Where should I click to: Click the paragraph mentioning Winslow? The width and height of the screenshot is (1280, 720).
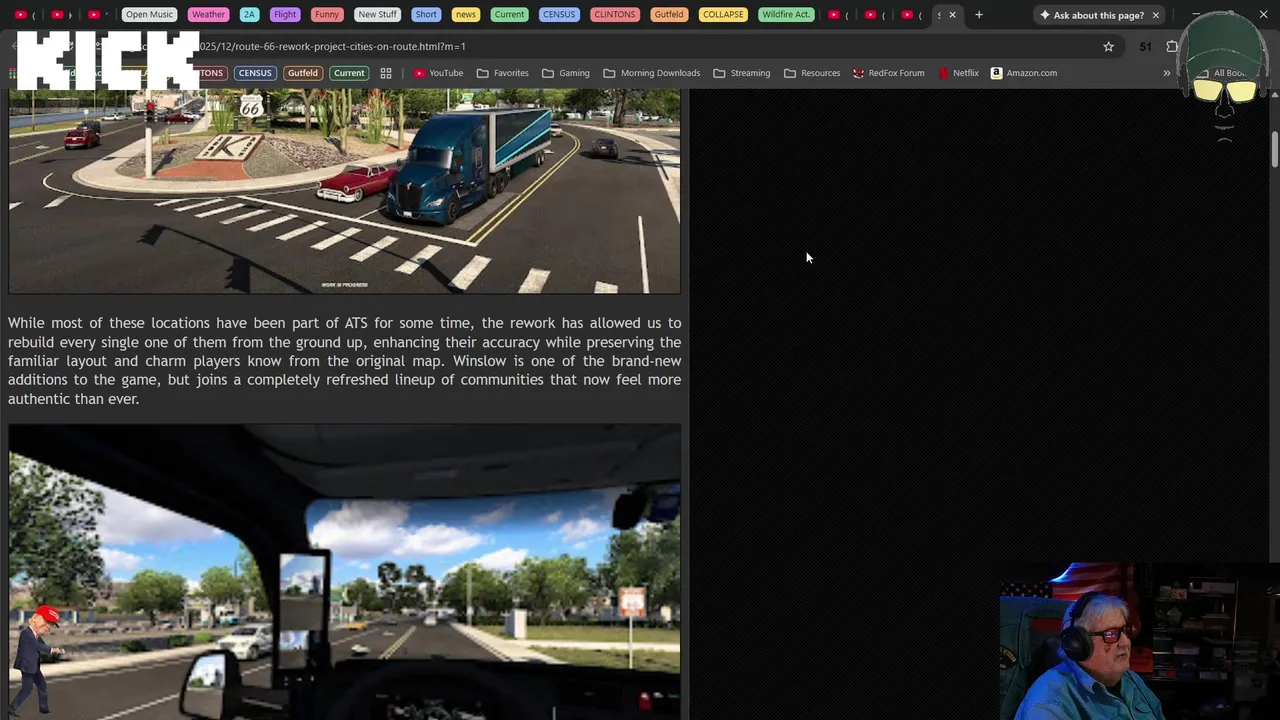(345, 361)
